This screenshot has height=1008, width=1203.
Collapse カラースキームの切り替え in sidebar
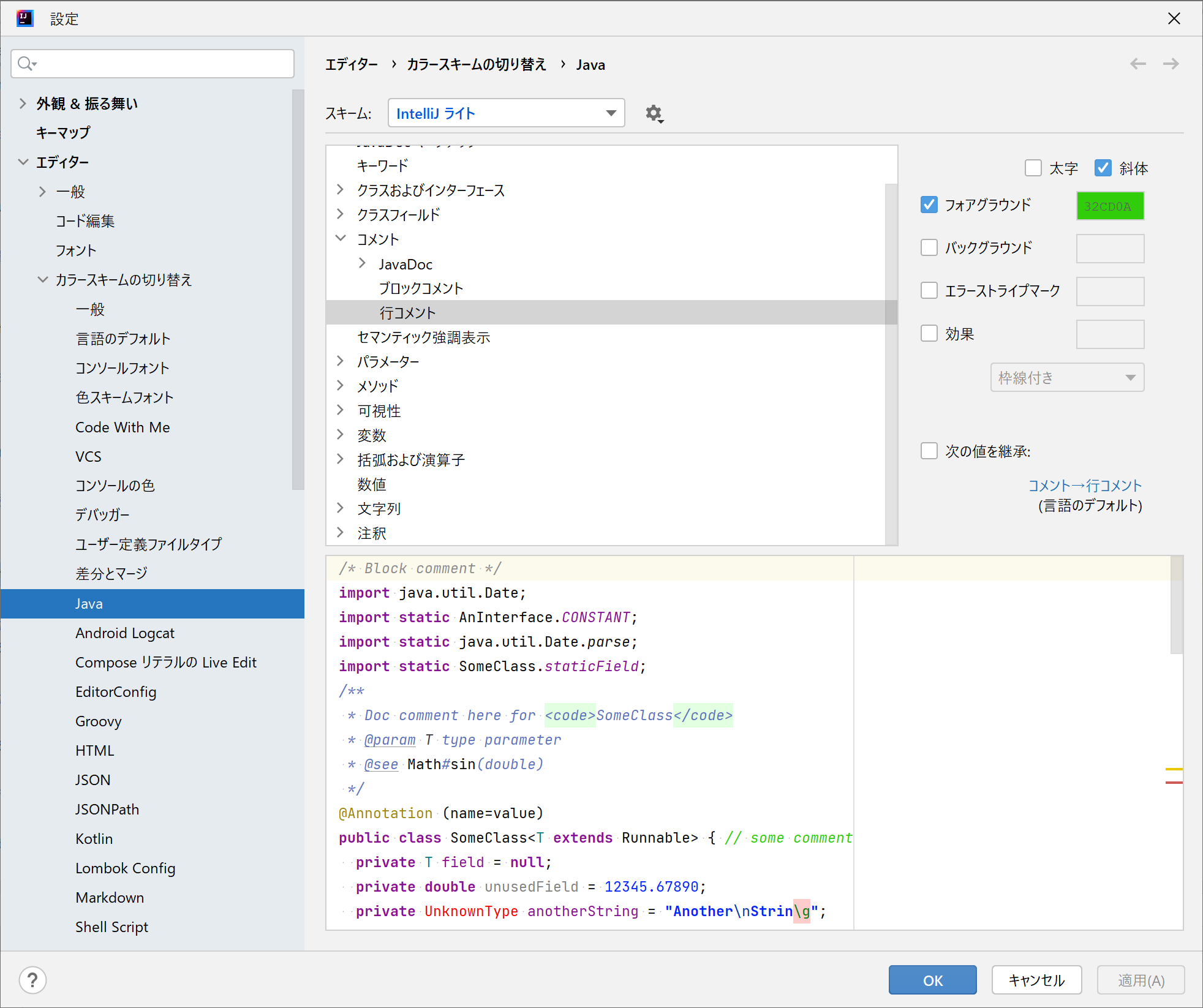point(42,280)
